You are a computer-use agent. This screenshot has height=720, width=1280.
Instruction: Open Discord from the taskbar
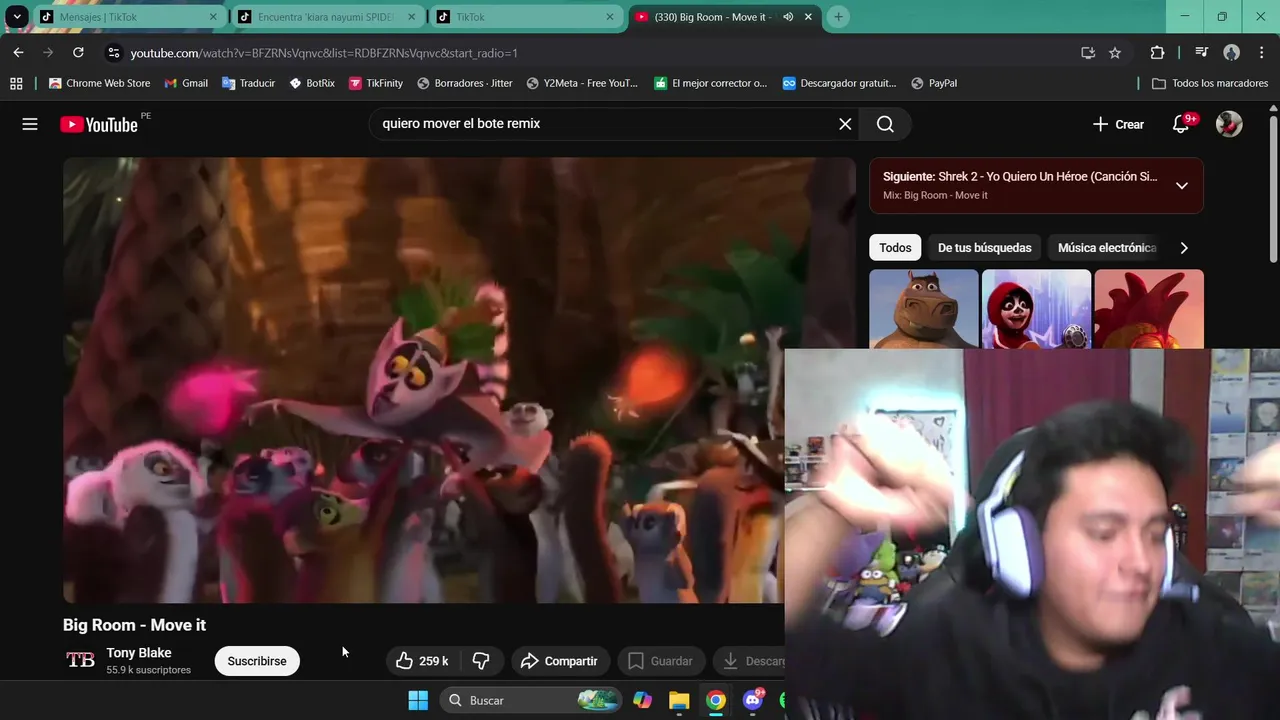pyautogui.click(x=753, y=700)
